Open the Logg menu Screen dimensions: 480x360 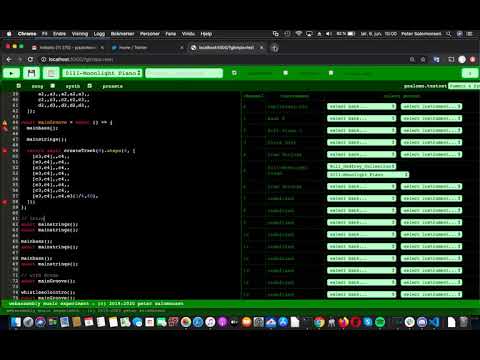click(x=99, y=34)
